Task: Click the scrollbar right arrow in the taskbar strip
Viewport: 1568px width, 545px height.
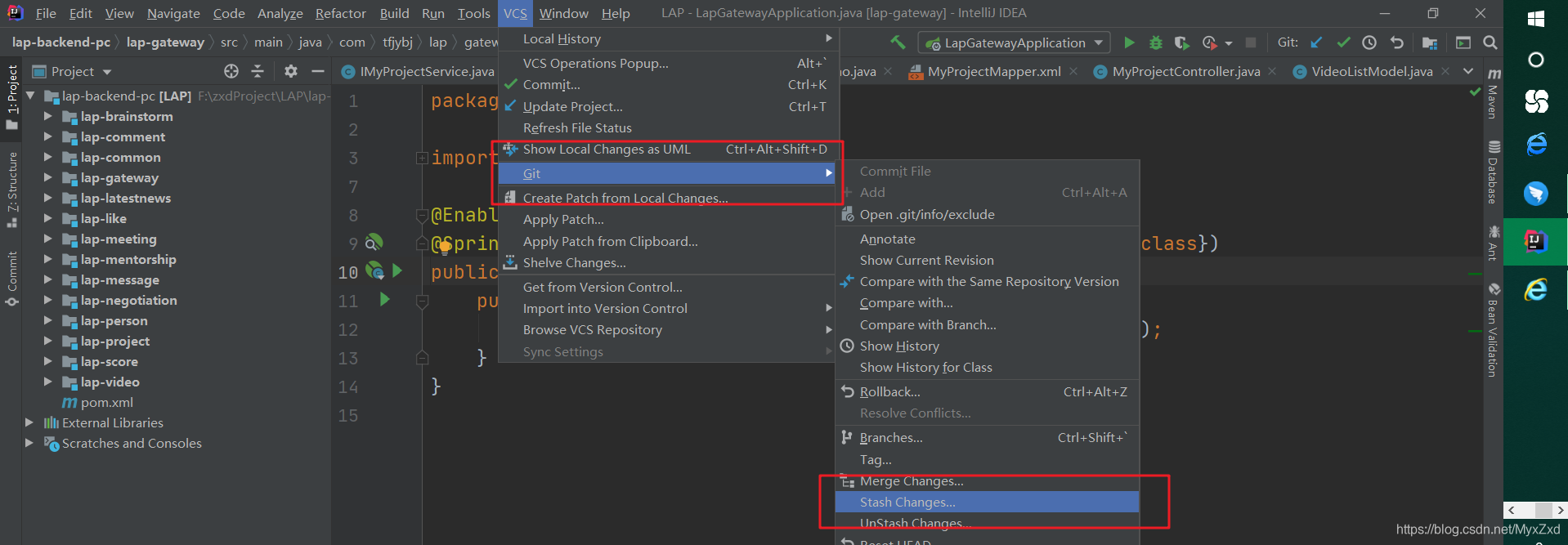Action: (x=1560, y=510)
